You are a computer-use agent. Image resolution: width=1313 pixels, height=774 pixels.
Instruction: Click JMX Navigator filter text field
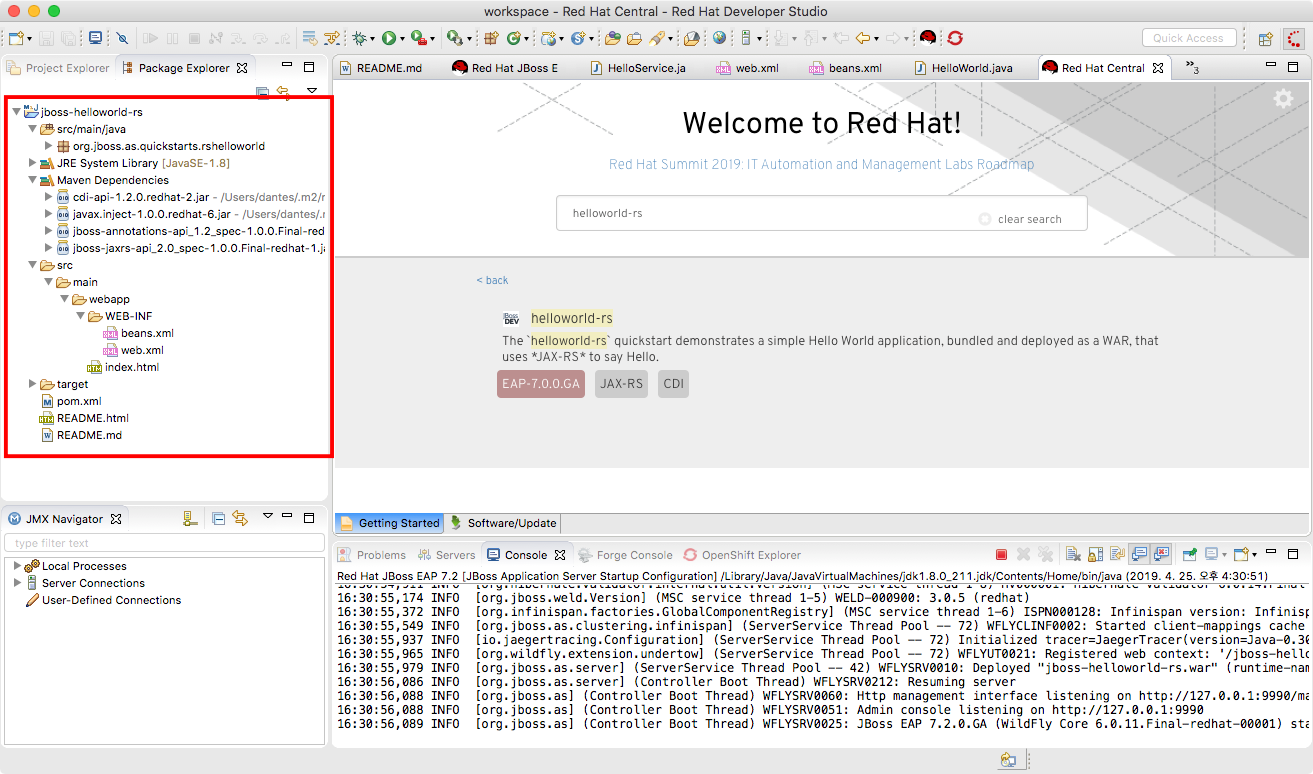coord(164,543)
